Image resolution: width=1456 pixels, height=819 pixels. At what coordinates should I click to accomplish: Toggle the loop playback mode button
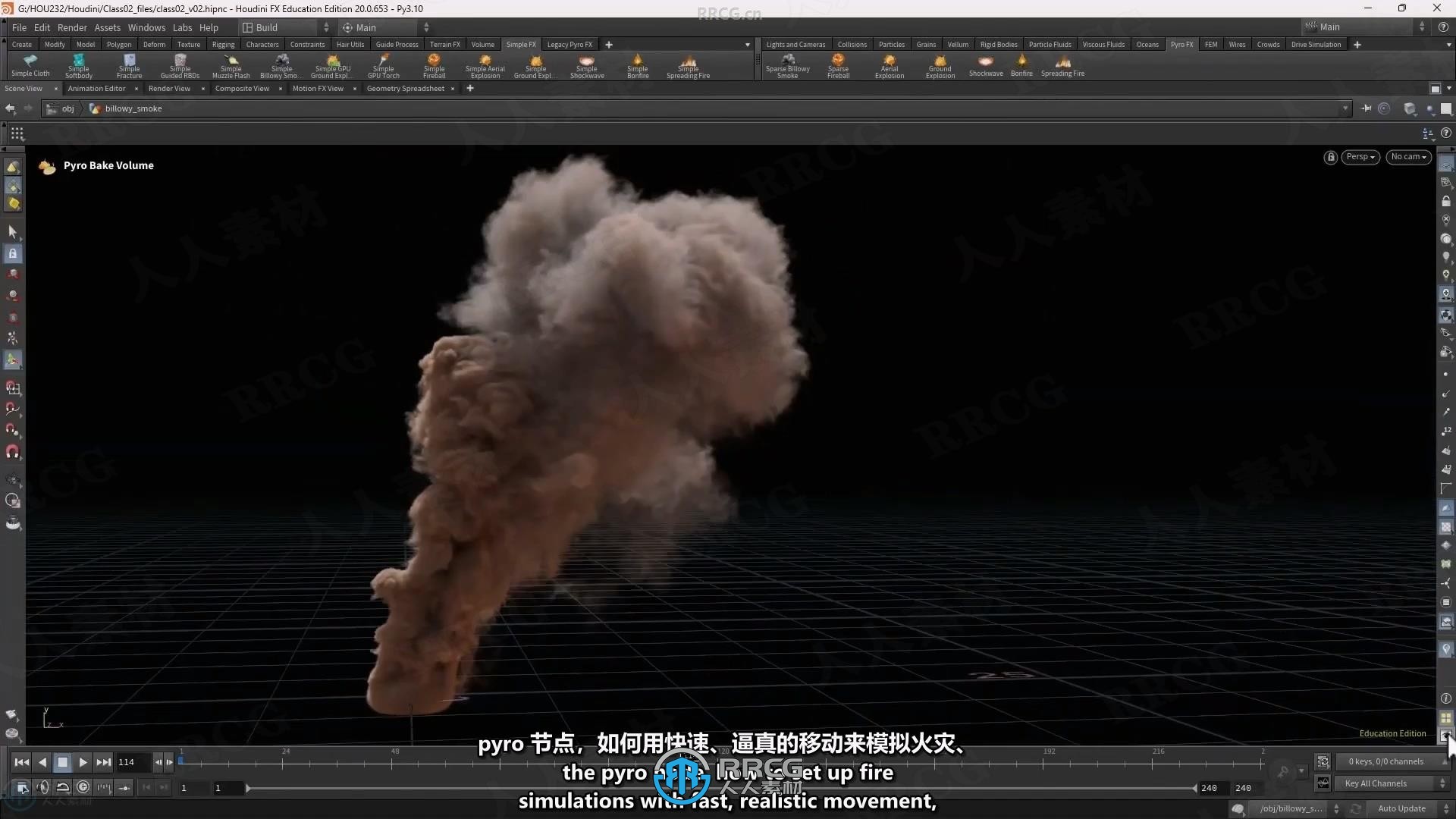point(63,787)
